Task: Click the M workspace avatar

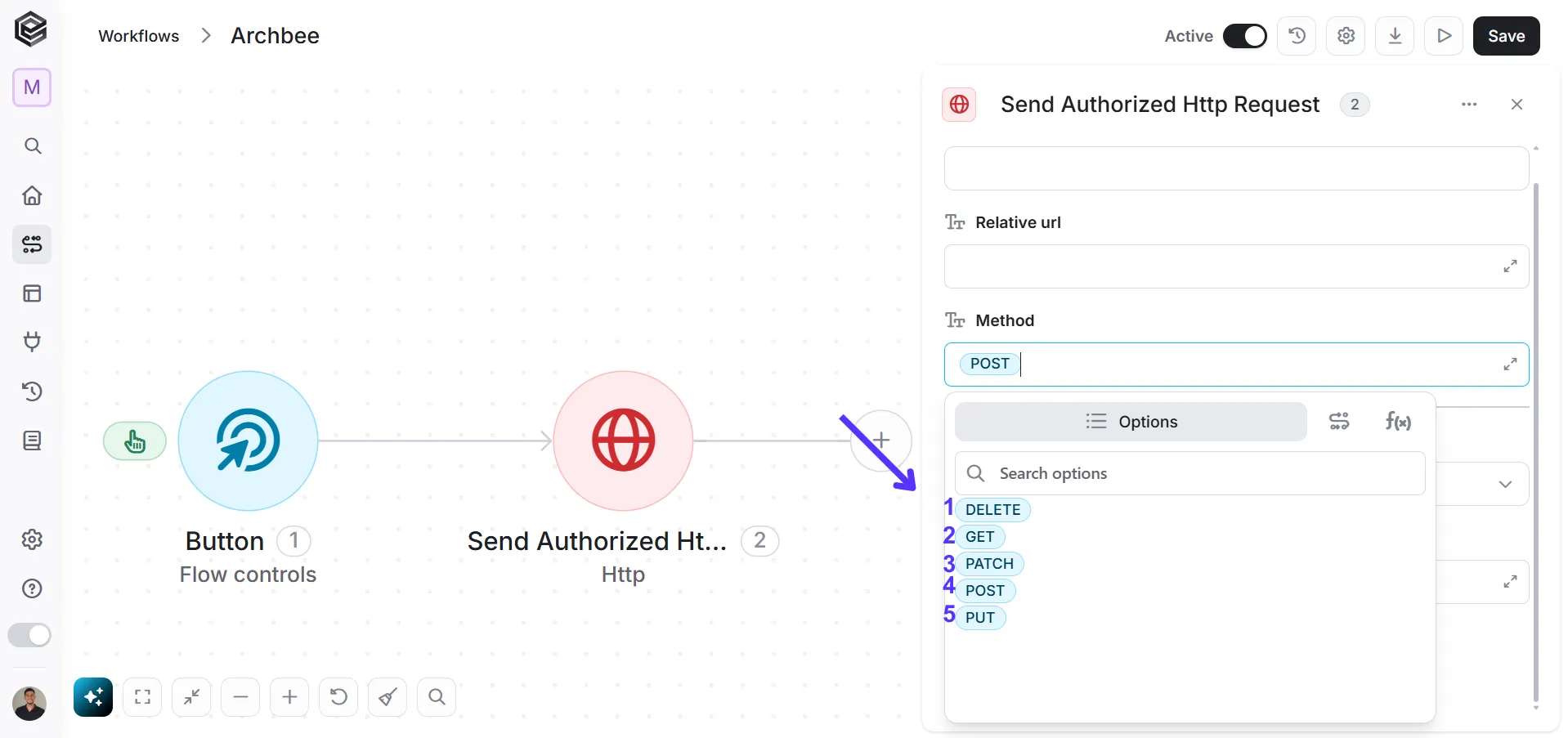Action: (32, 87)
